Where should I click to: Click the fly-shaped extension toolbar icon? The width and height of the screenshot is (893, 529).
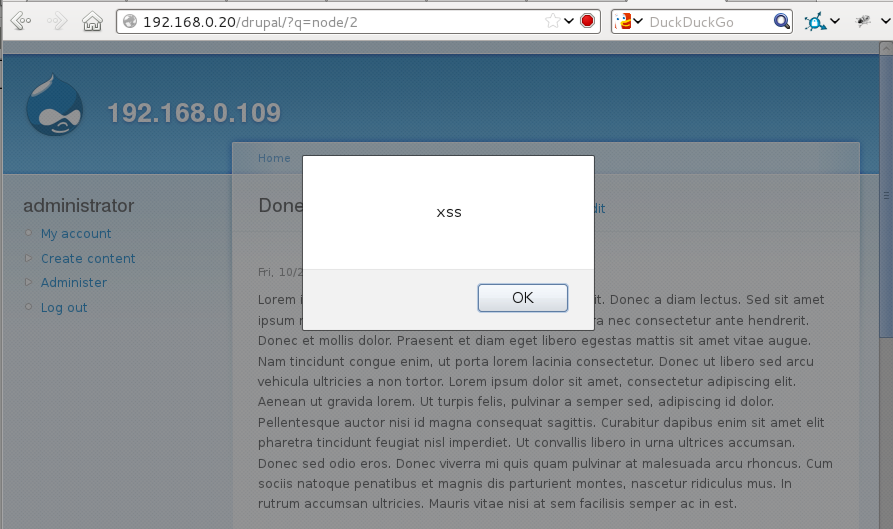point(863,22)
